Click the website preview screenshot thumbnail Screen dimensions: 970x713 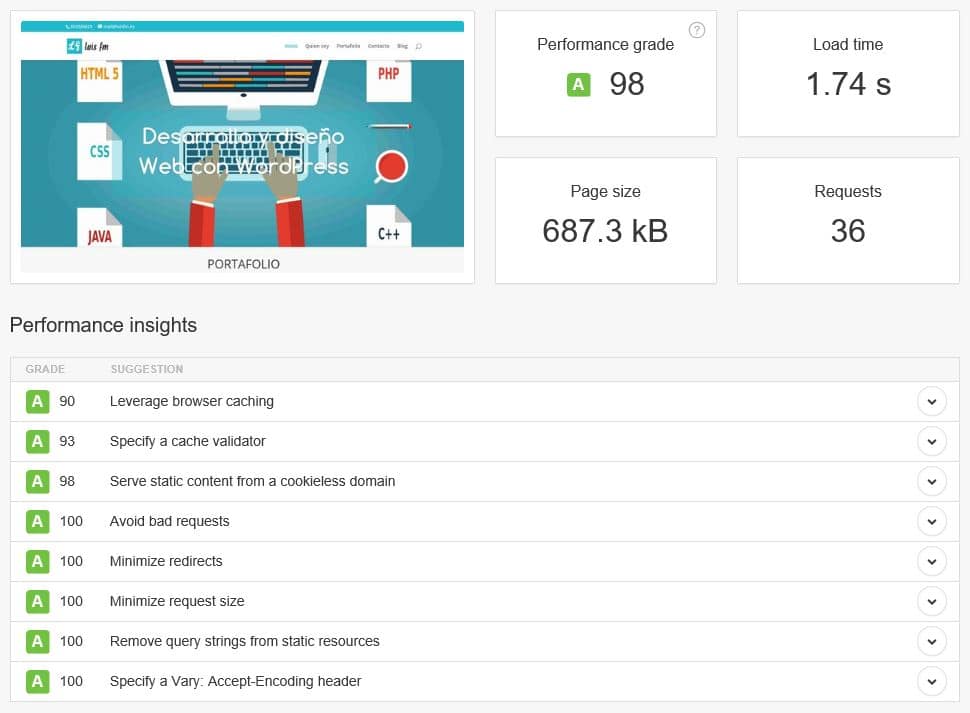point(242,147)
